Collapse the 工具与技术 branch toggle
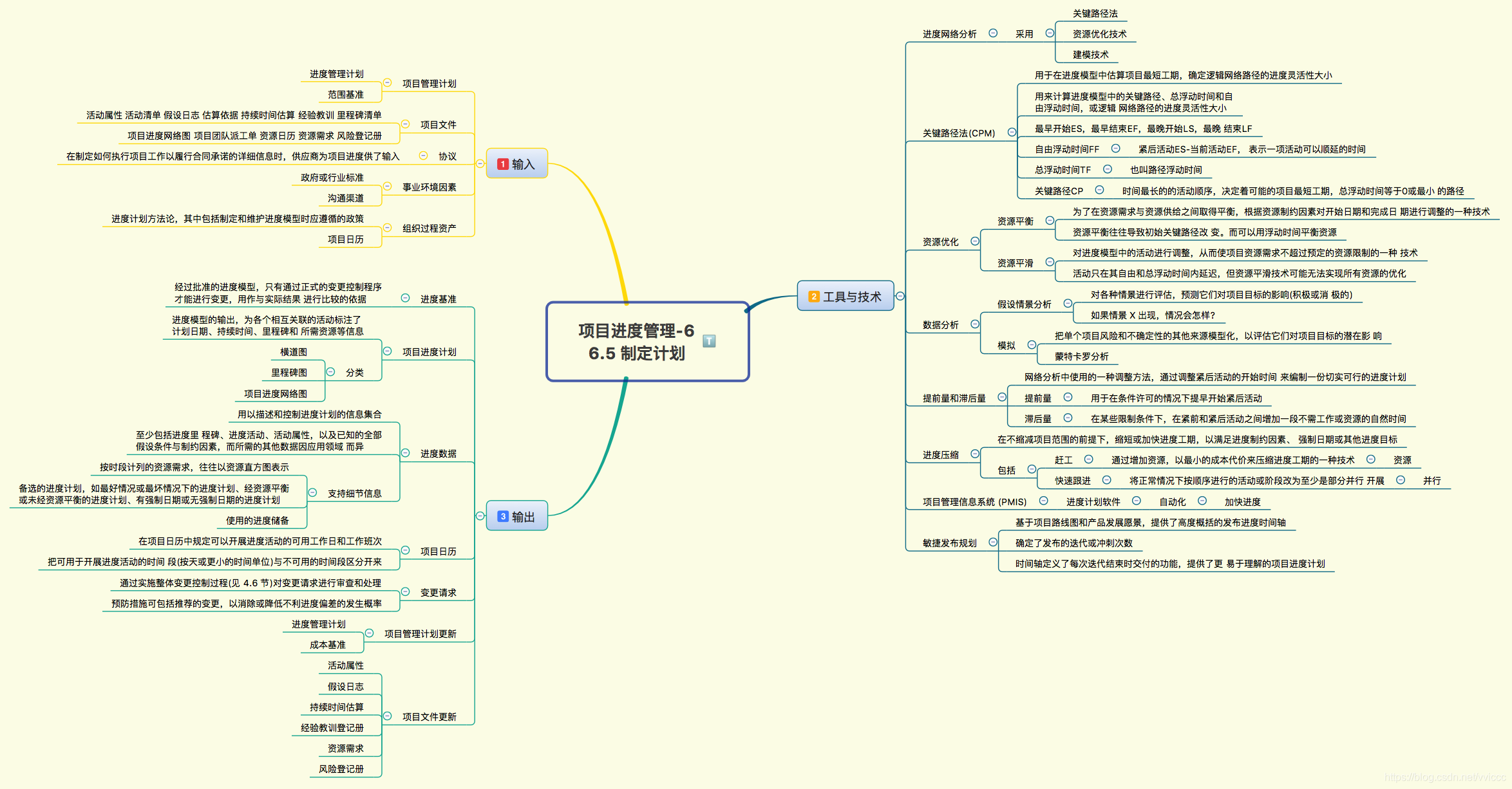Viewport: 1512px width, 789px height. coord(900,296)
